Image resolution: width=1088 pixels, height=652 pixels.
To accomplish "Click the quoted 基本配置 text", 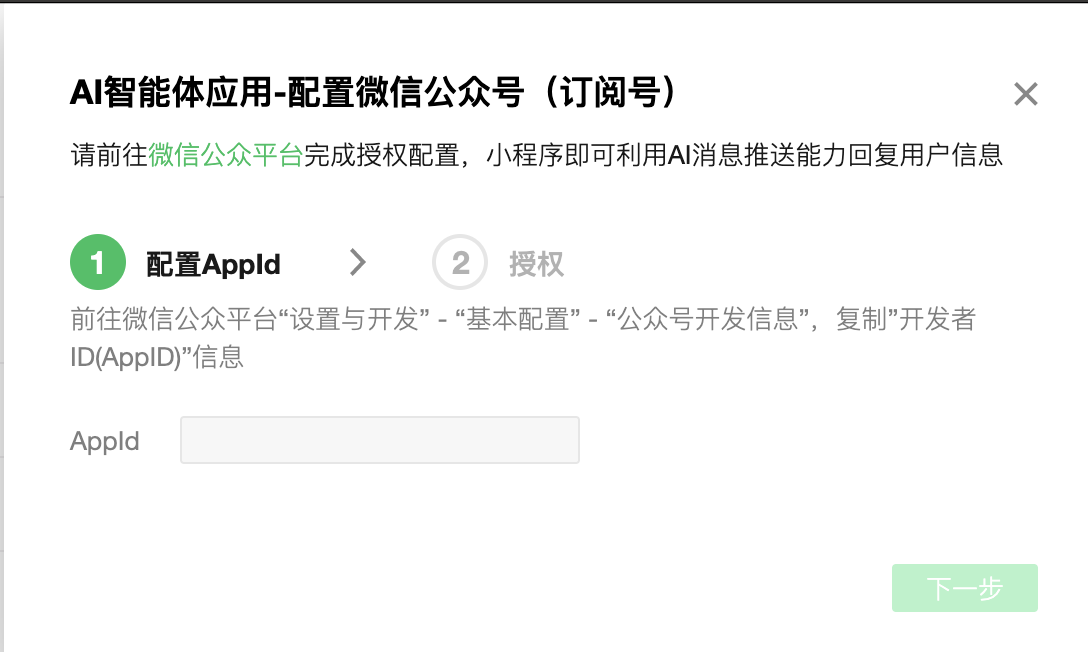I will coord(518,320).
